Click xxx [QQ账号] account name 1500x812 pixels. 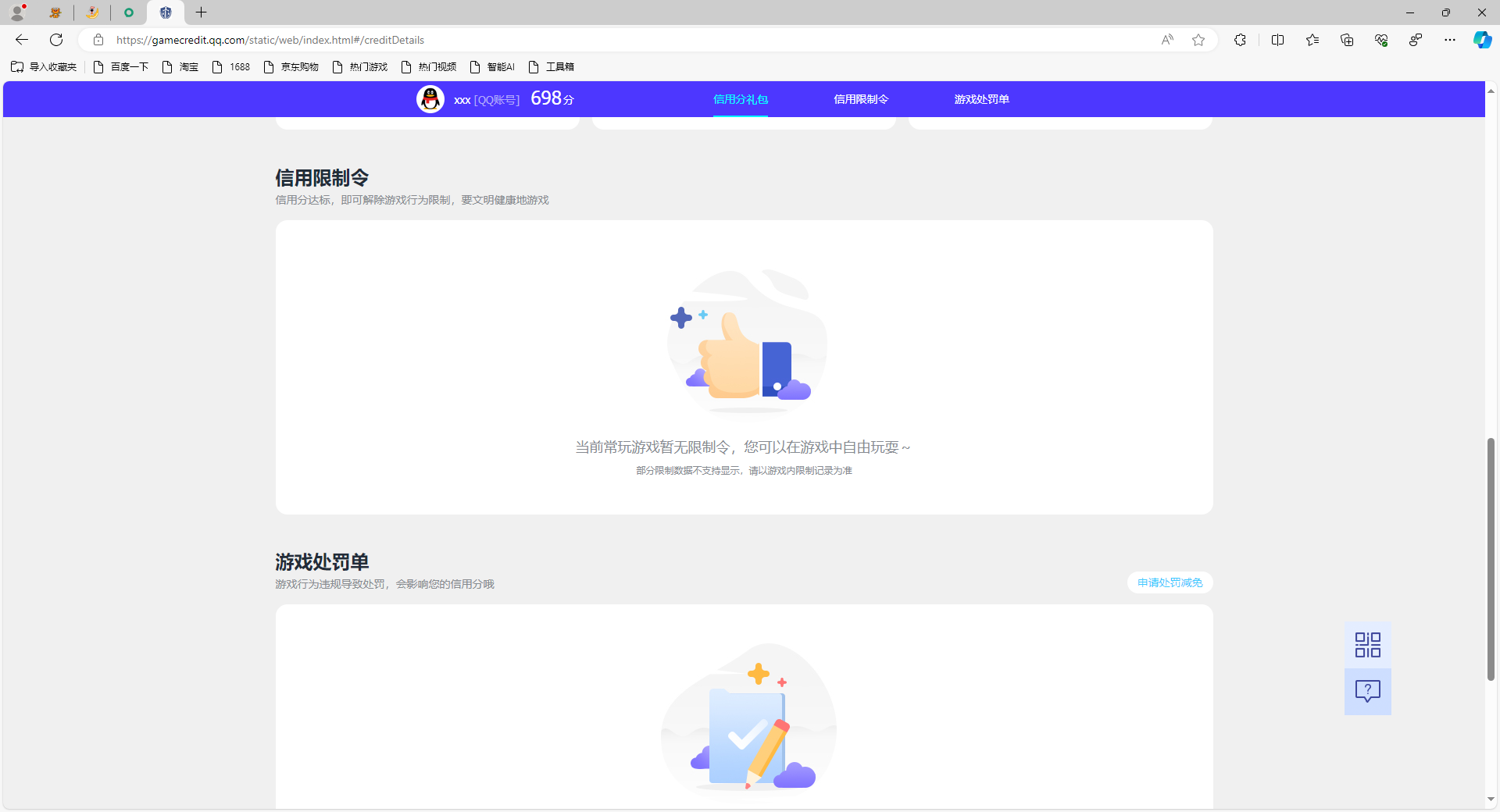(487, 100)
